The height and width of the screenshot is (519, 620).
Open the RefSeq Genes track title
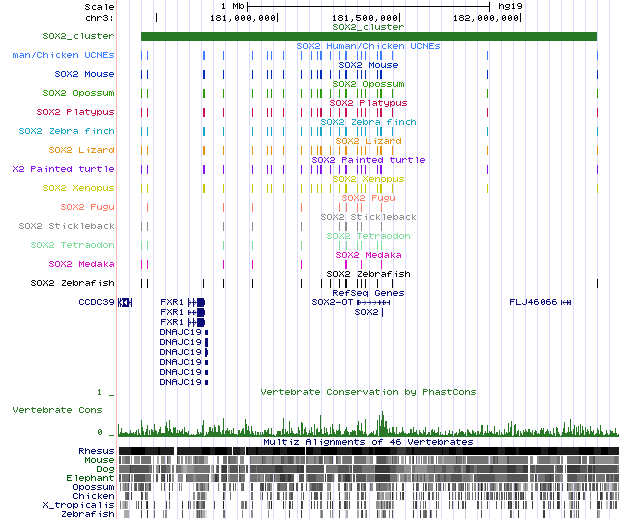click(x=375, y=292)
